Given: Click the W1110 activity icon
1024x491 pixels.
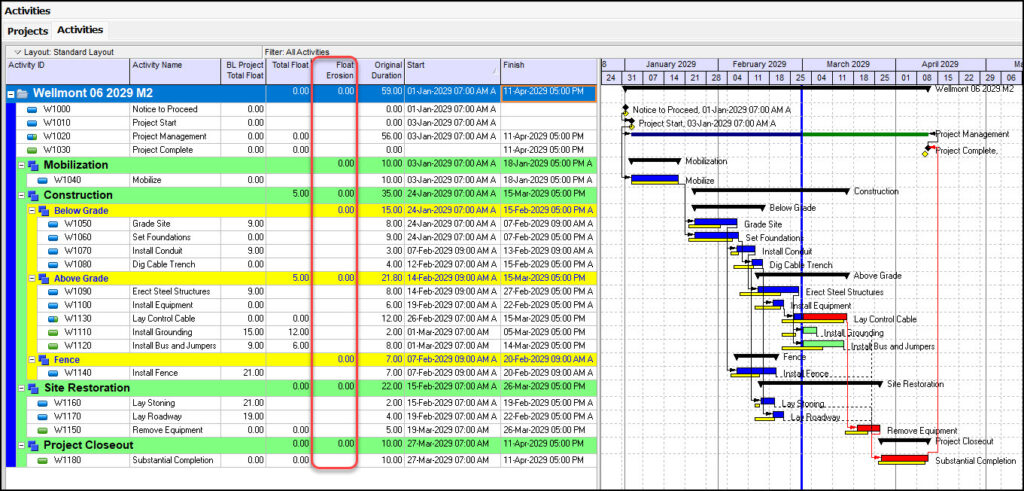Looking at the screenshot, I should click(53, 332).
